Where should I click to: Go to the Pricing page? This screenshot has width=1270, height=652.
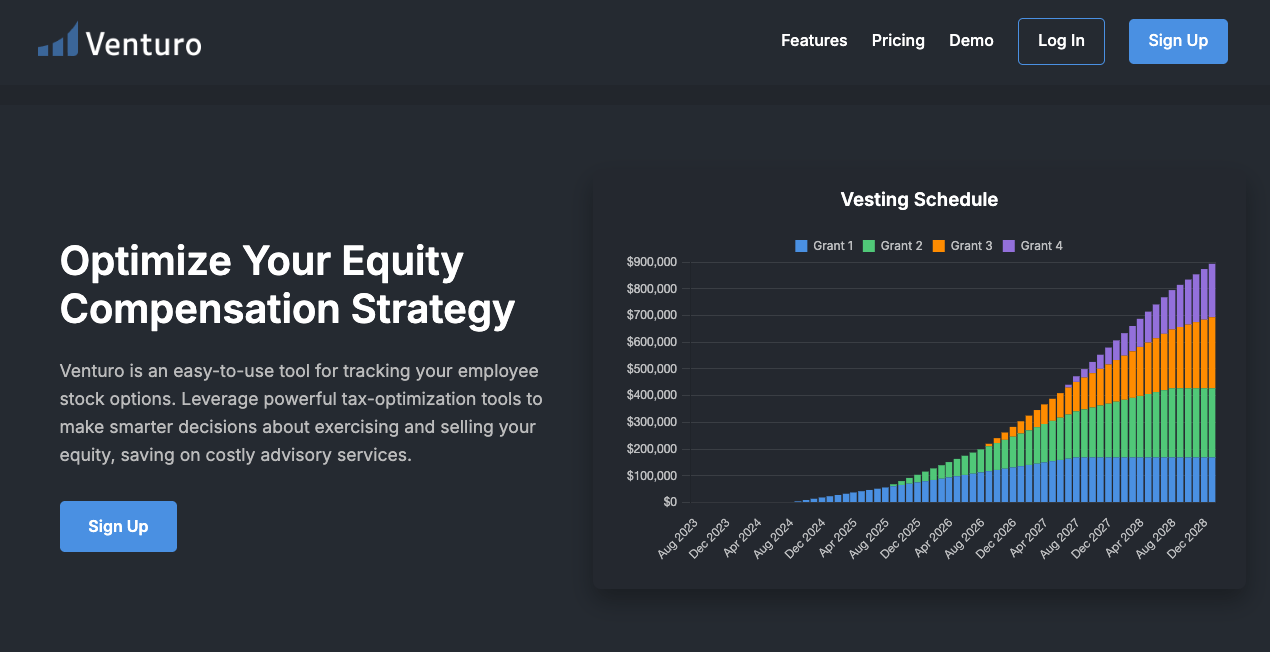pos(898,41)
